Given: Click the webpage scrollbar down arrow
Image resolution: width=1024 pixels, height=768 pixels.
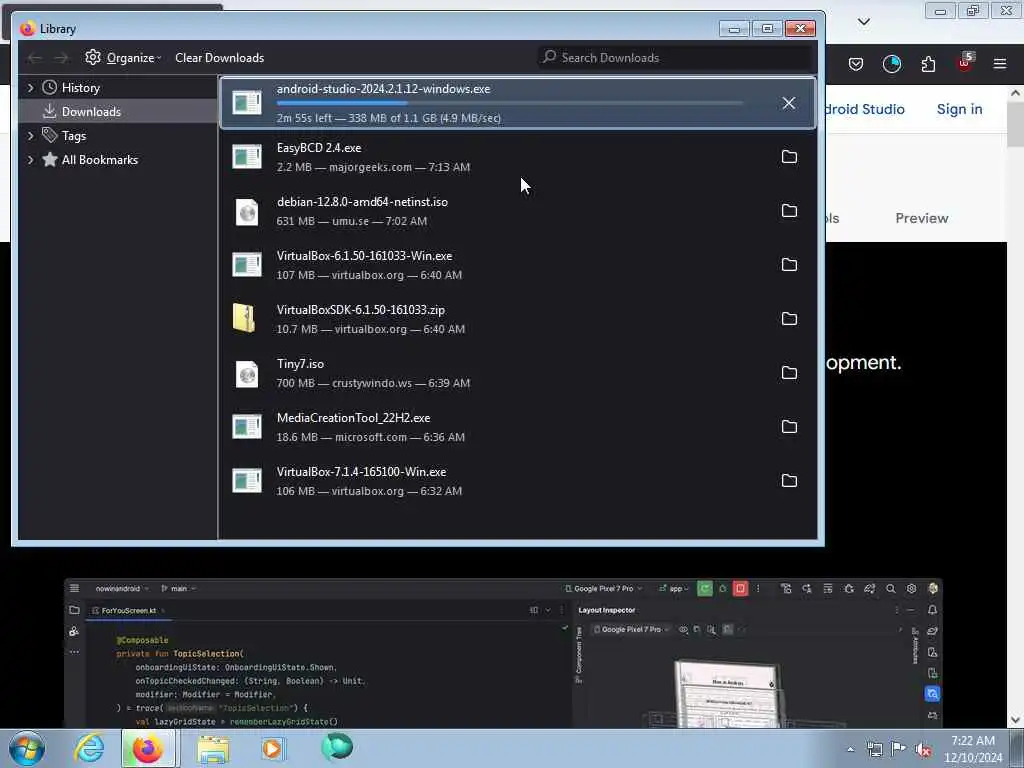Looking at the screenshot, I should pos(1015,720).
